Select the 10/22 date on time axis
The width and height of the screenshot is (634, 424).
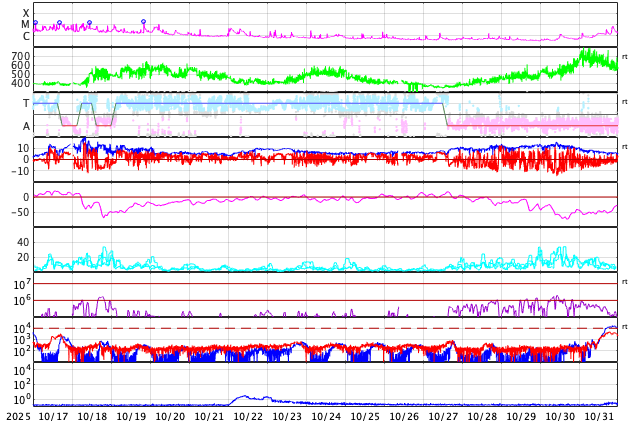click(248, 416)
